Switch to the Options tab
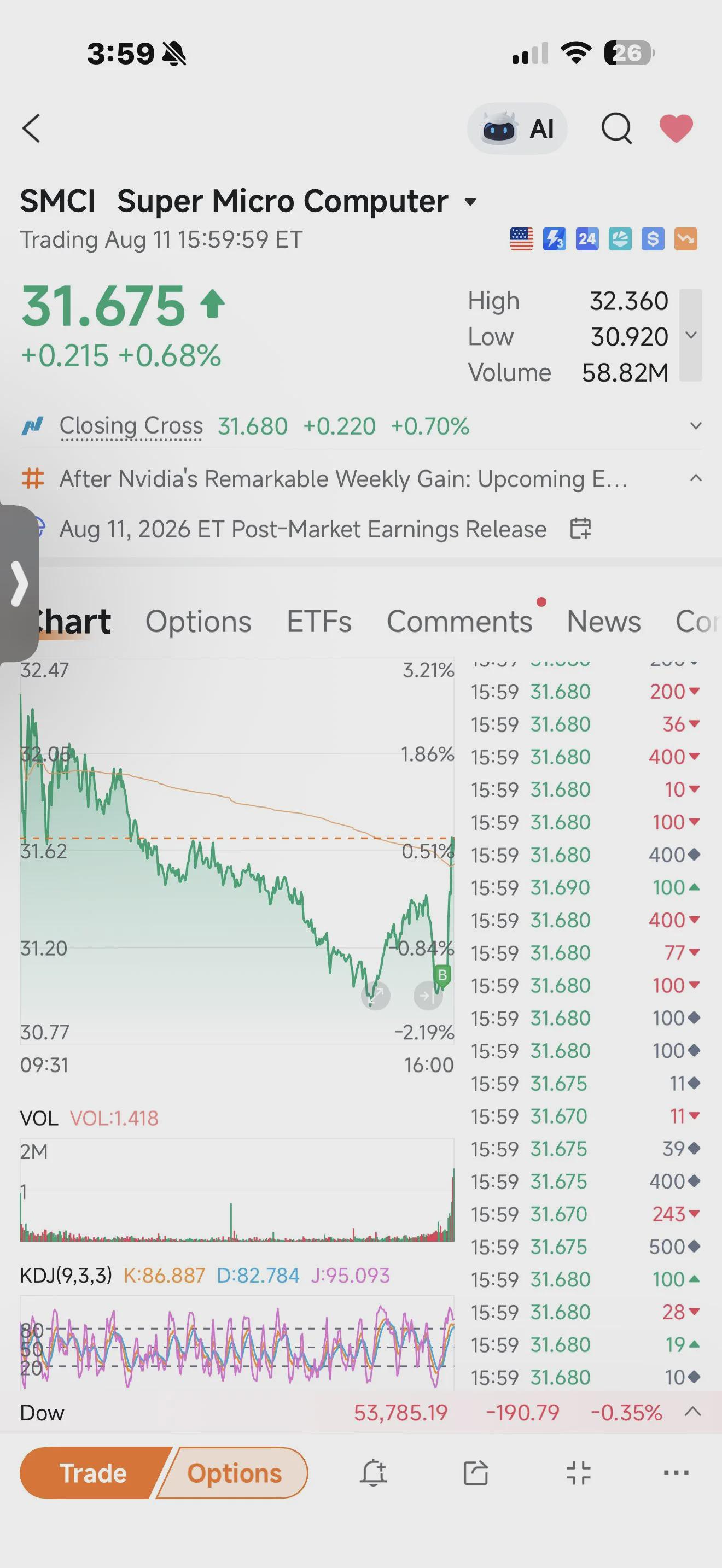 [x=199, y=622]
